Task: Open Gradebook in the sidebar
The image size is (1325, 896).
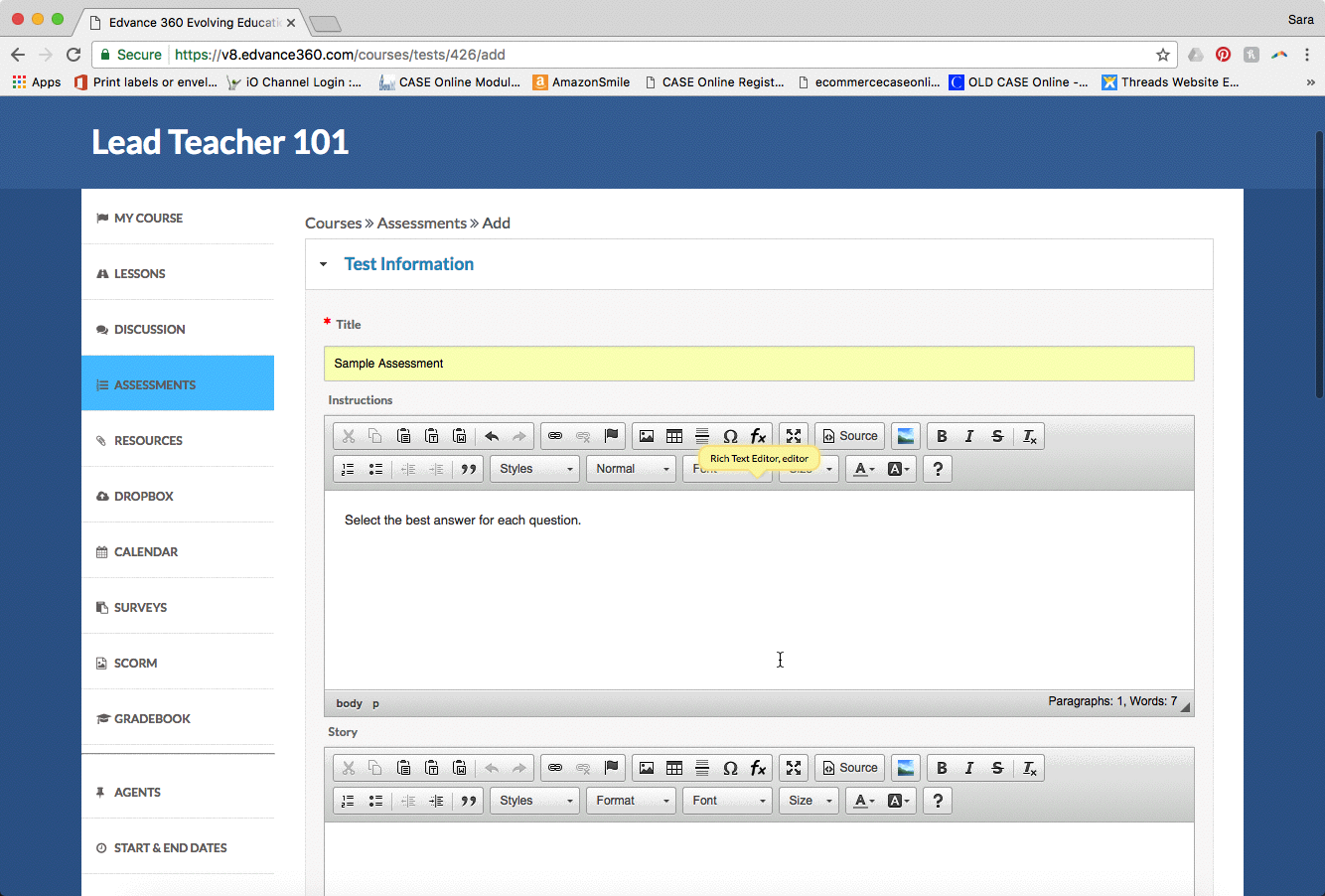Action: coord(152,718)
